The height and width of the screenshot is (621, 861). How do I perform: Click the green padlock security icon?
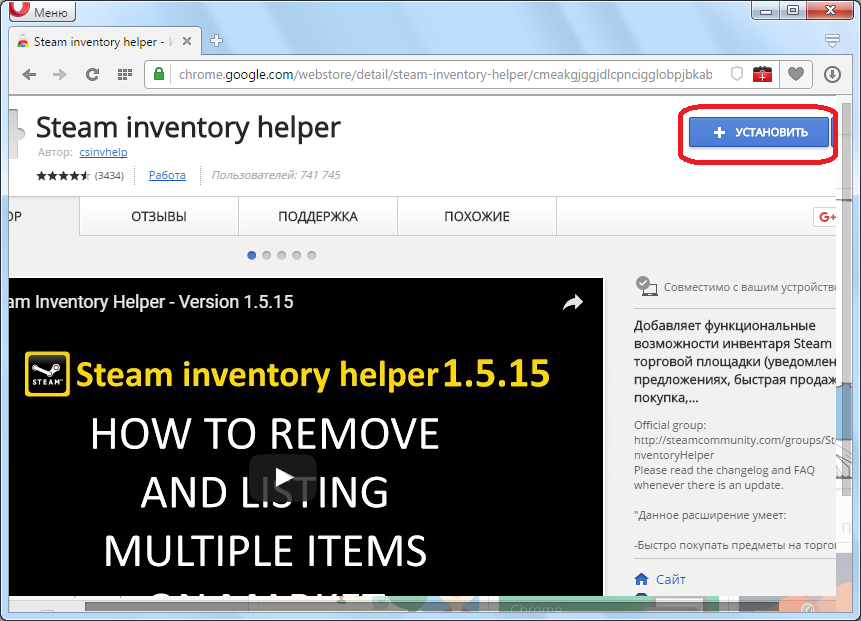tap(159, 74)
